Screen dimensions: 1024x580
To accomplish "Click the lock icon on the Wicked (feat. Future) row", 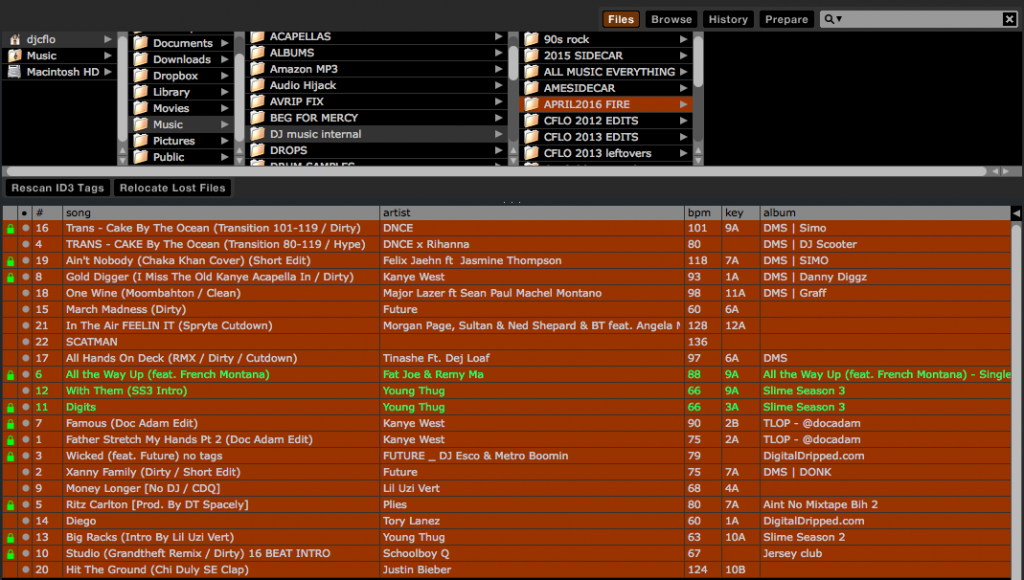I will click(10, 457).
